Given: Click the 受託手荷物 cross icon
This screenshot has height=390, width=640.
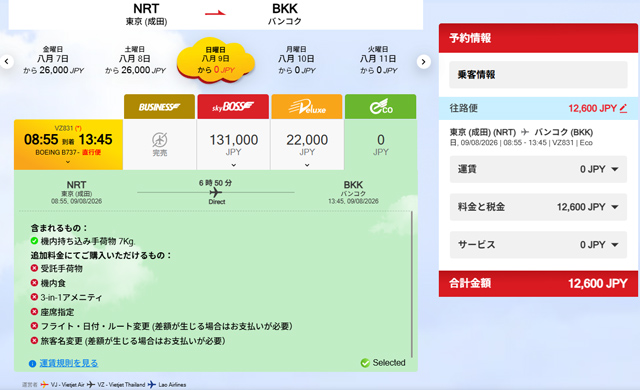Looking at the screenshot, I should tap(34, 268).
